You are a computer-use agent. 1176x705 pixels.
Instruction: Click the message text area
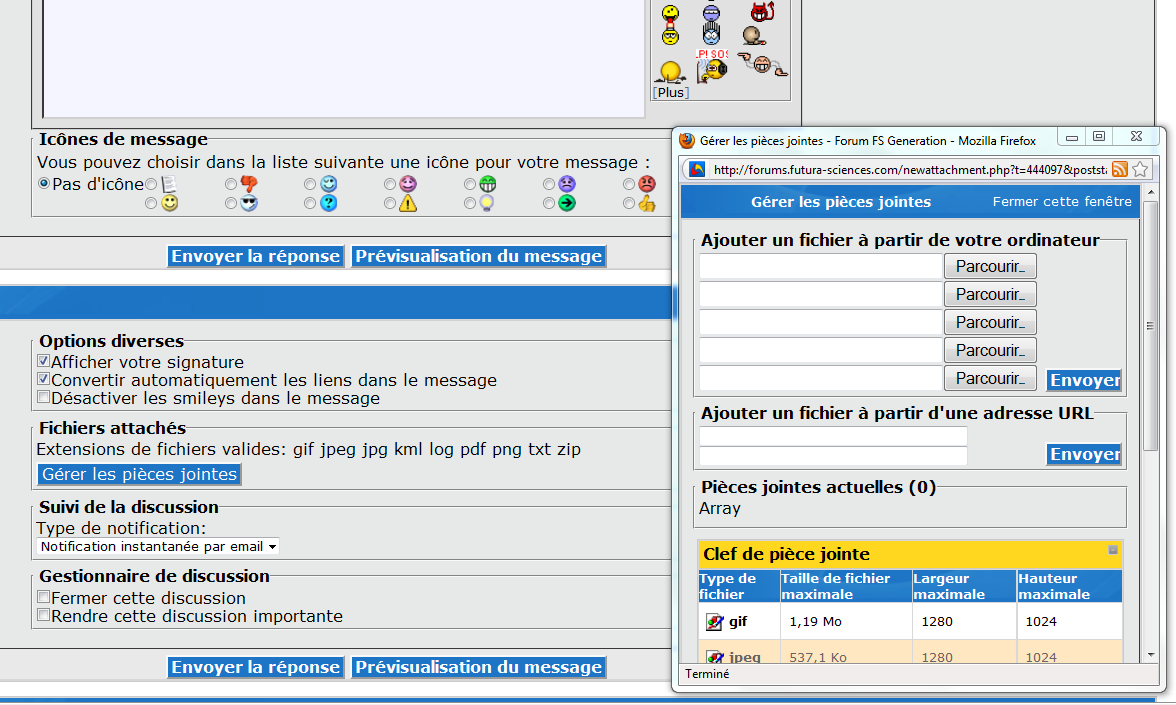tap(344, 58)
